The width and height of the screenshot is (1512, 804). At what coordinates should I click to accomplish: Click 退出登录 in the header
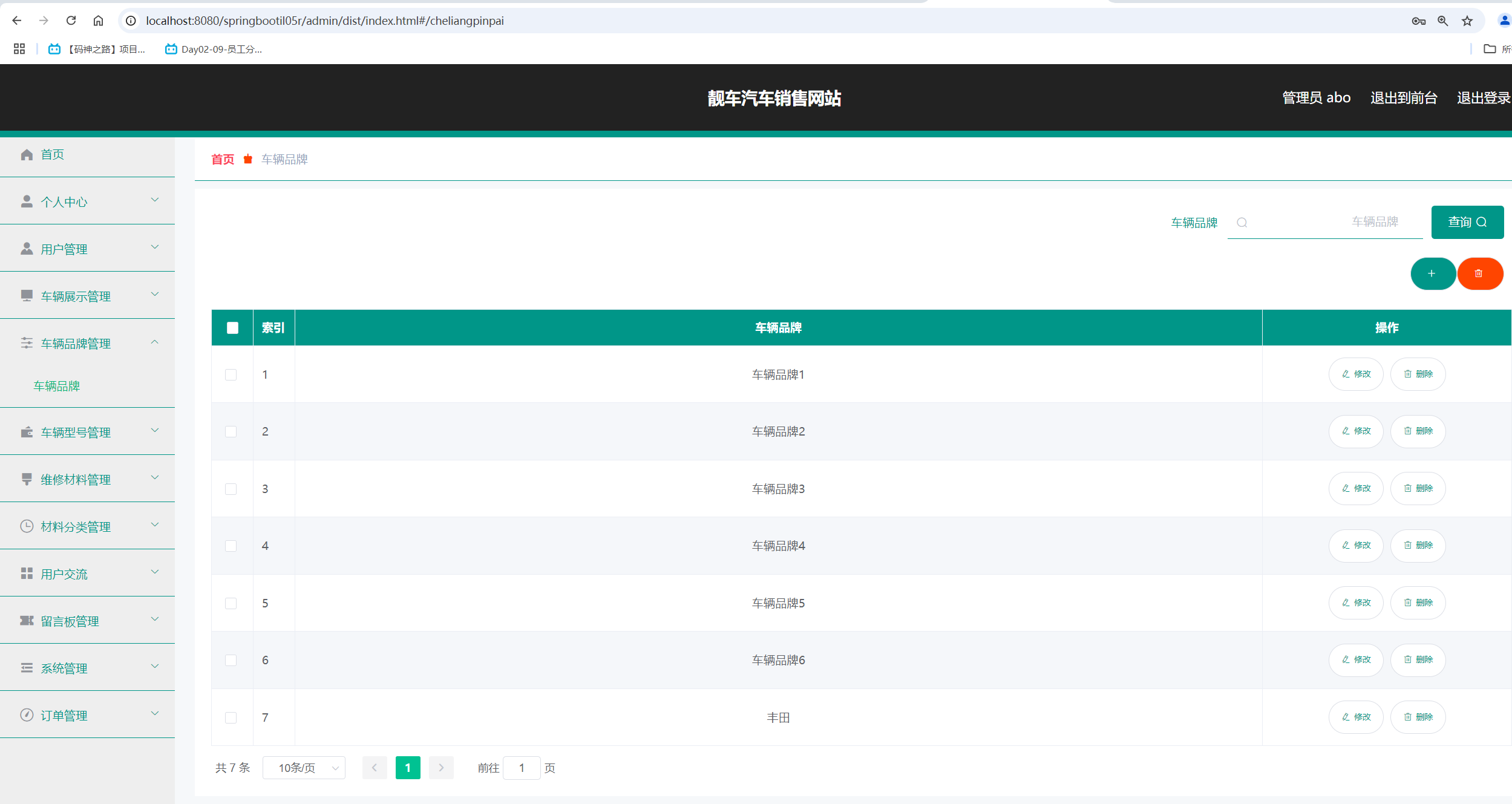[x=1484, y=97]
